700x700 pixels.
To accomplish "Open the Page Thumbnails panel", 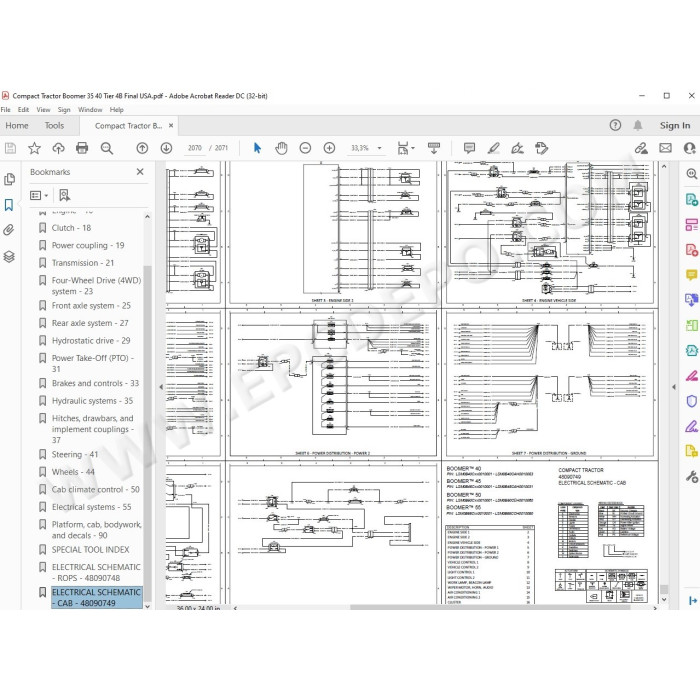I will 9,179.
